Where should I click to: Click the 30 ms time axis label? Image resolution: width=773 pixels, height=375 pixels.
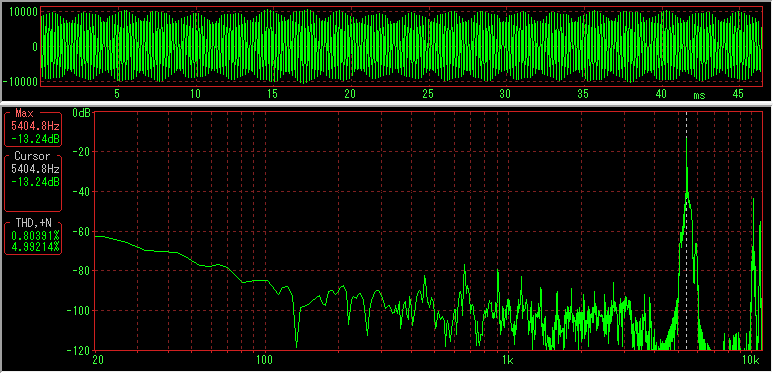point(505,94)
